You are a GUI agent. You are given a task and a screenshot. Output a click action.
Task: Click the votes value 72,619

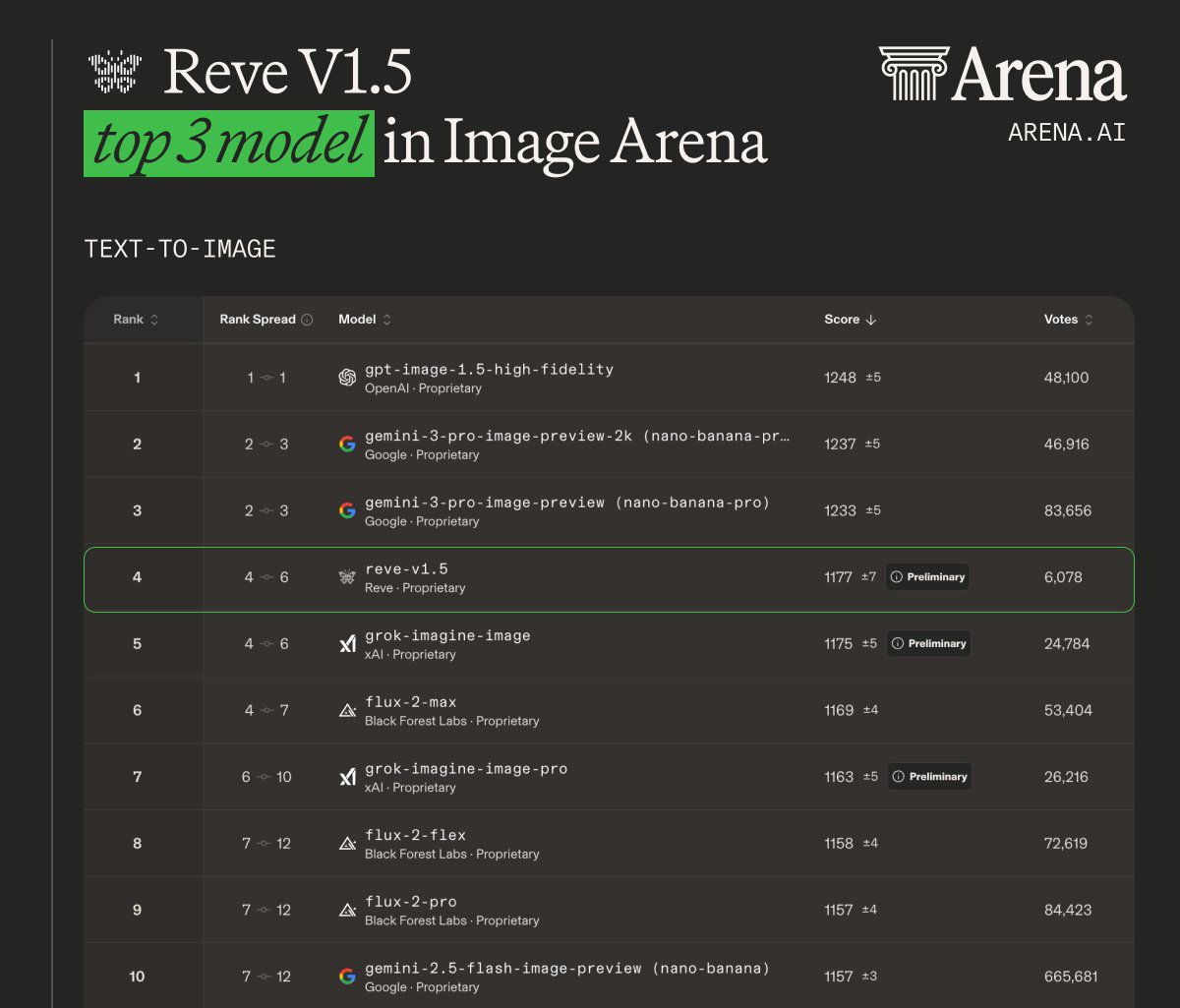pos(1067,843)
